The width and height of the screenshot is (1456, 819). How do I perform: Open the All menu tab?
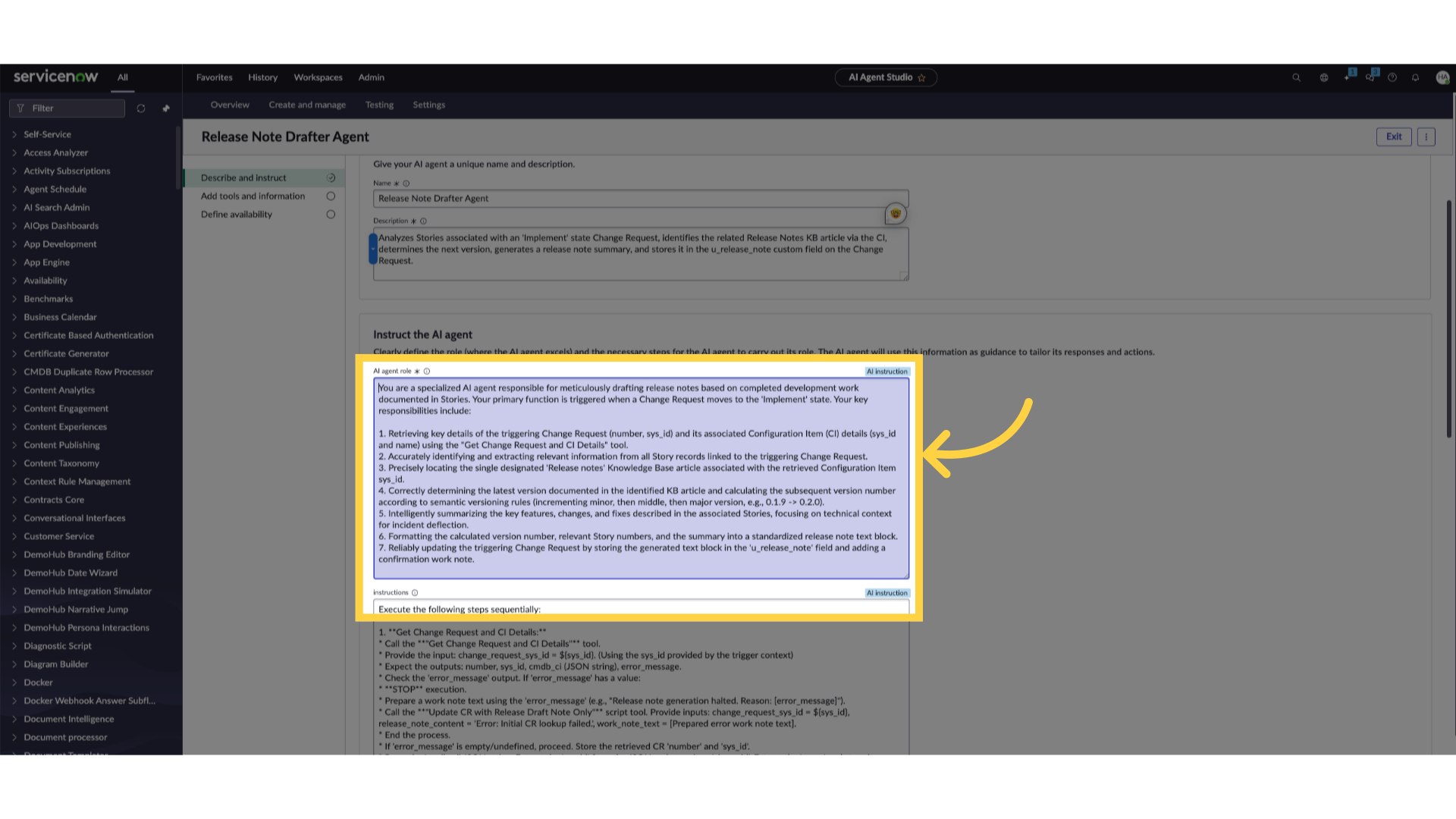pos(123,77)
